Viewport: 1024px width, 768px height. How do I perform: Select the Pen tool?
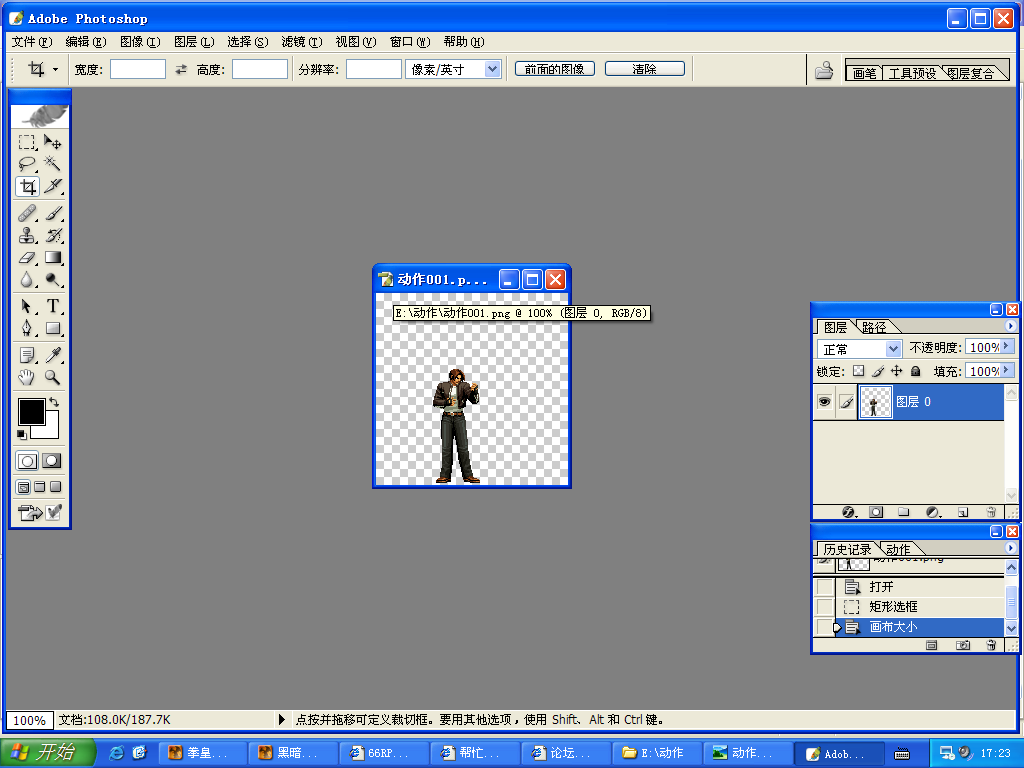click(27, 328)
